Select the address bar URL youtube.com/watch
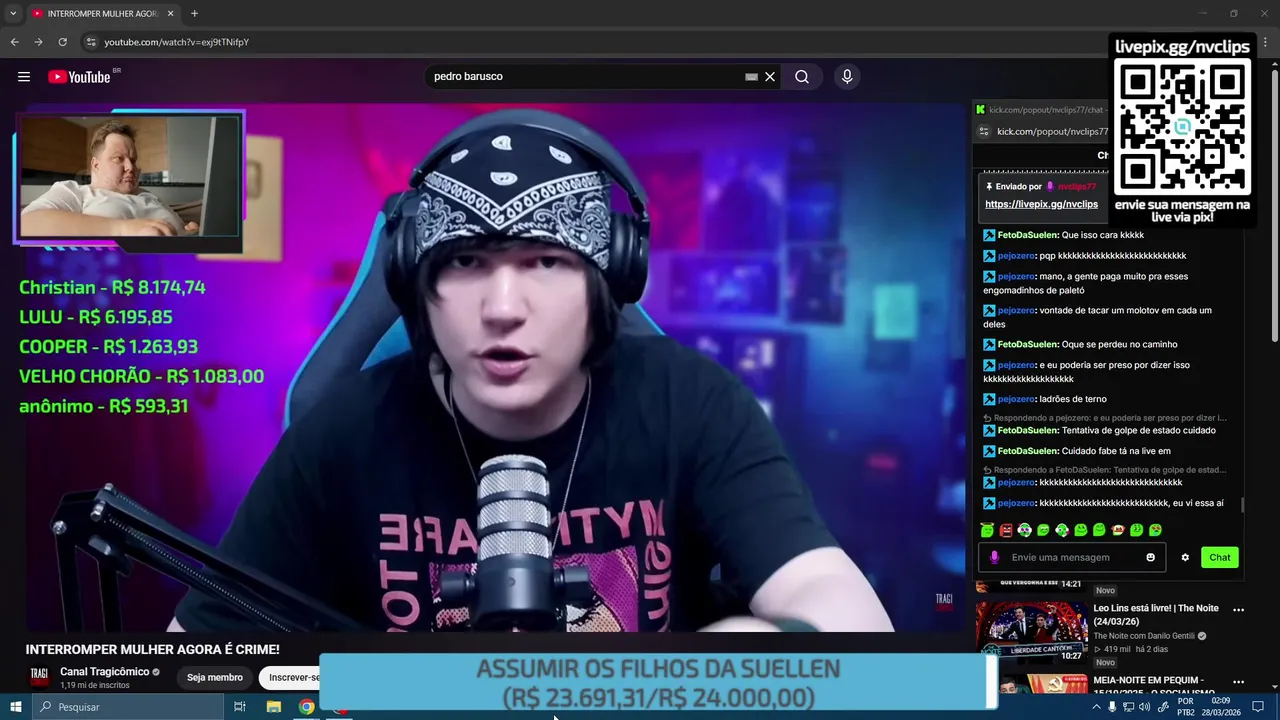 point(177,42)
